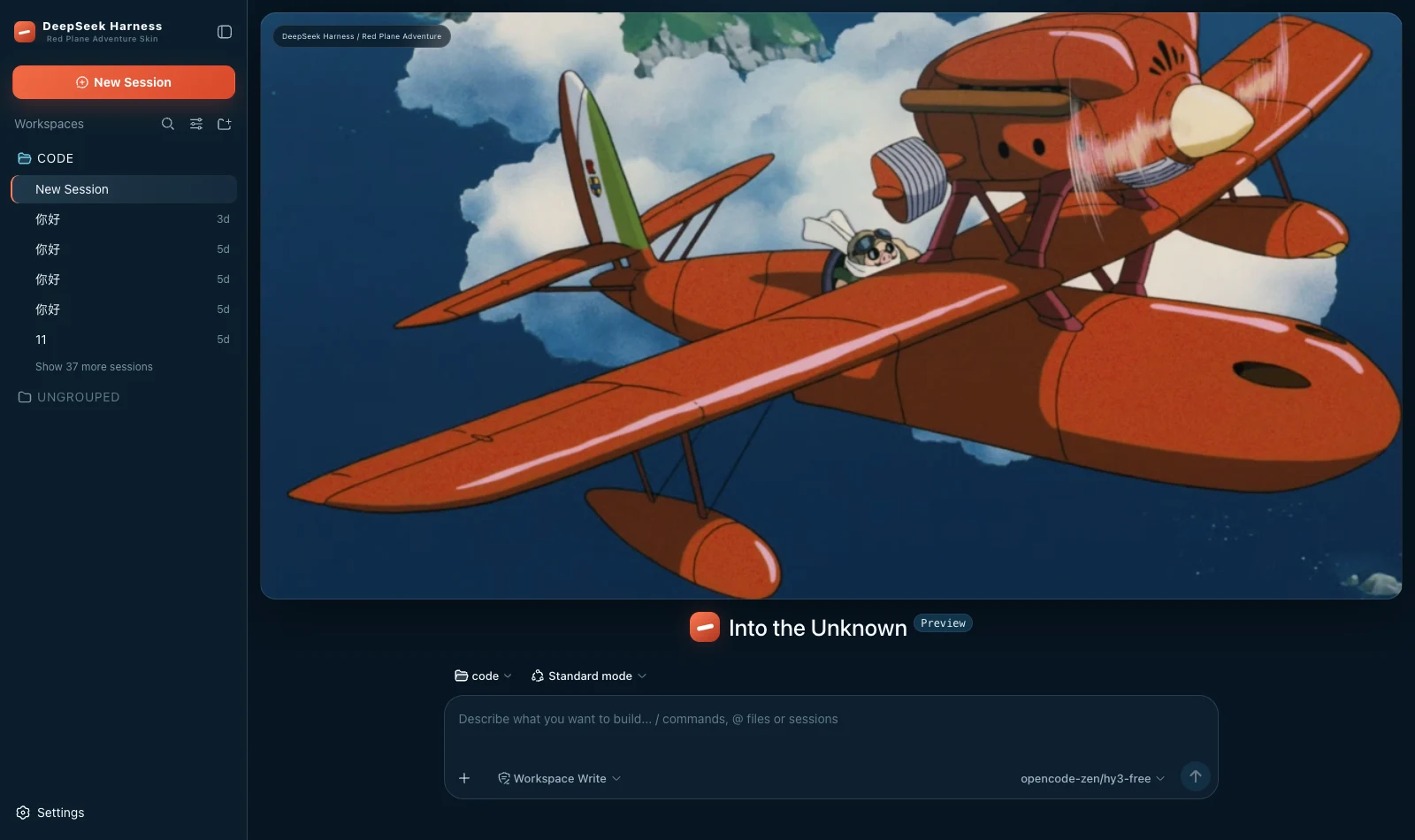Image resolution: width=1415 pixels, height=840 pixels.
Task: Click Show 37 more sessions
Action: click(x=94, y=367)
